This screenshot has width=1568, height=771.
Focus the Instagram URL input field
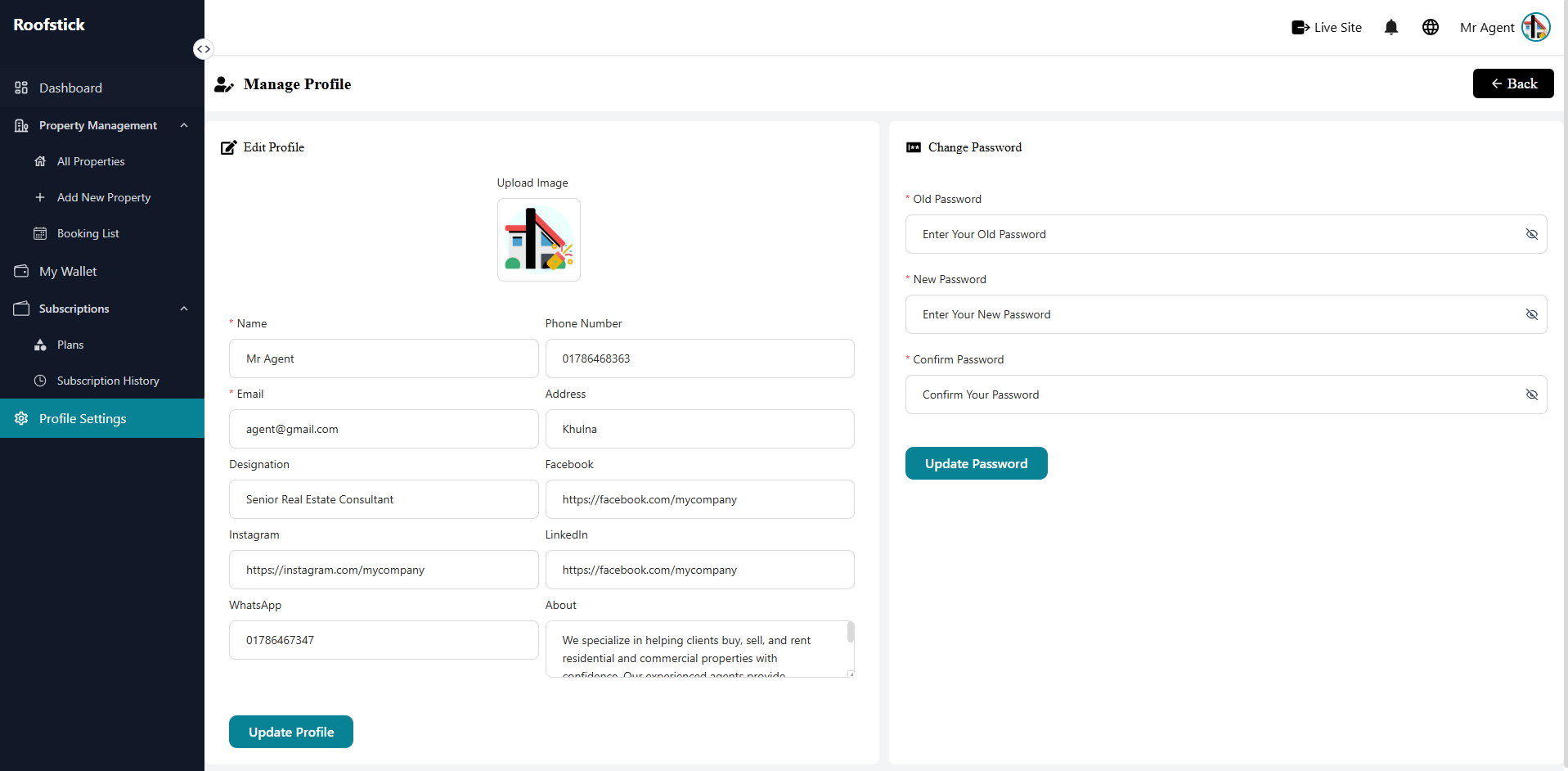click(384, 570)
